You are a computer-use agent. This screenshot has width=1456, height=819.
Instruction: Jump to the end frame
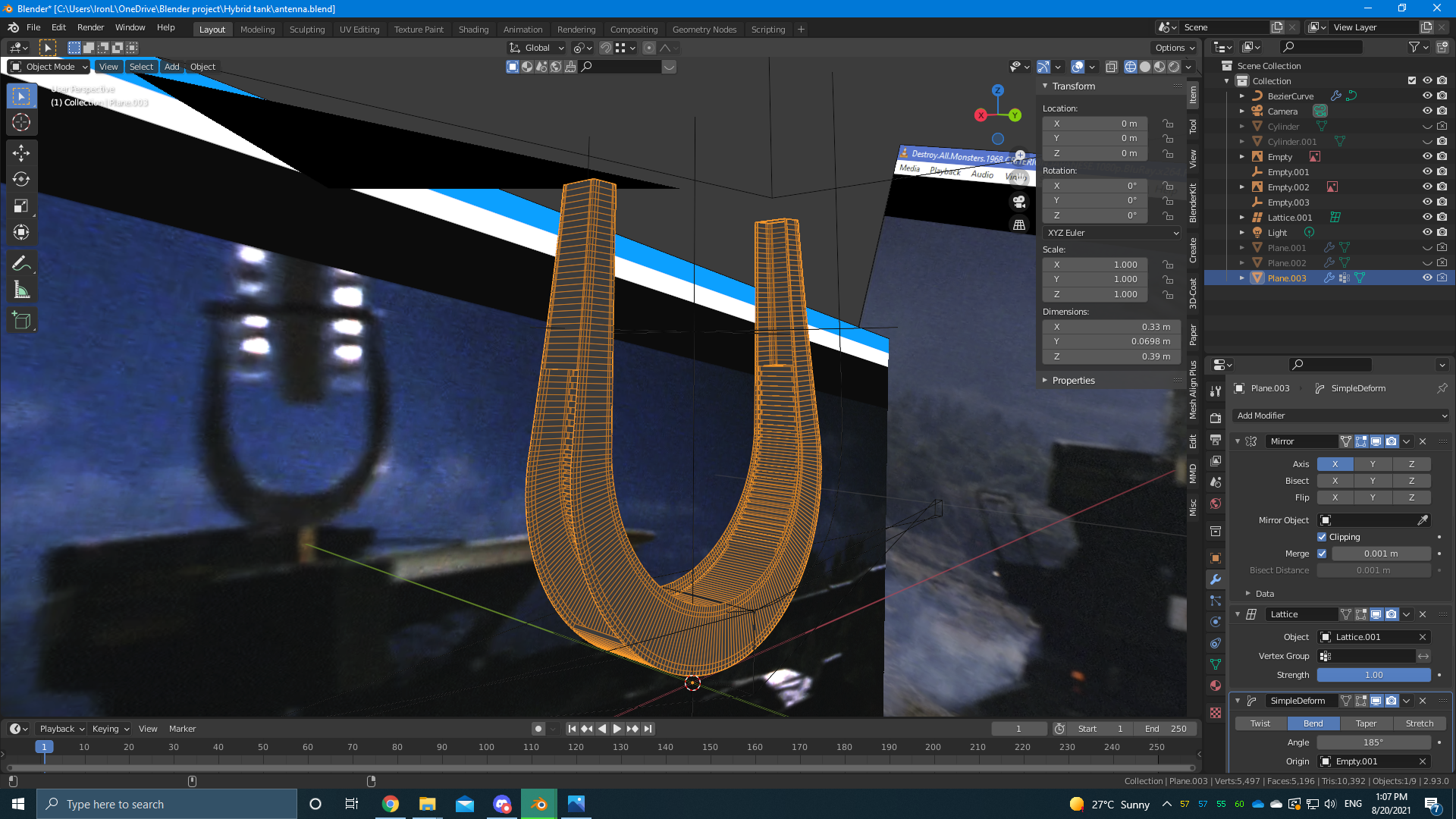[648, 729]
